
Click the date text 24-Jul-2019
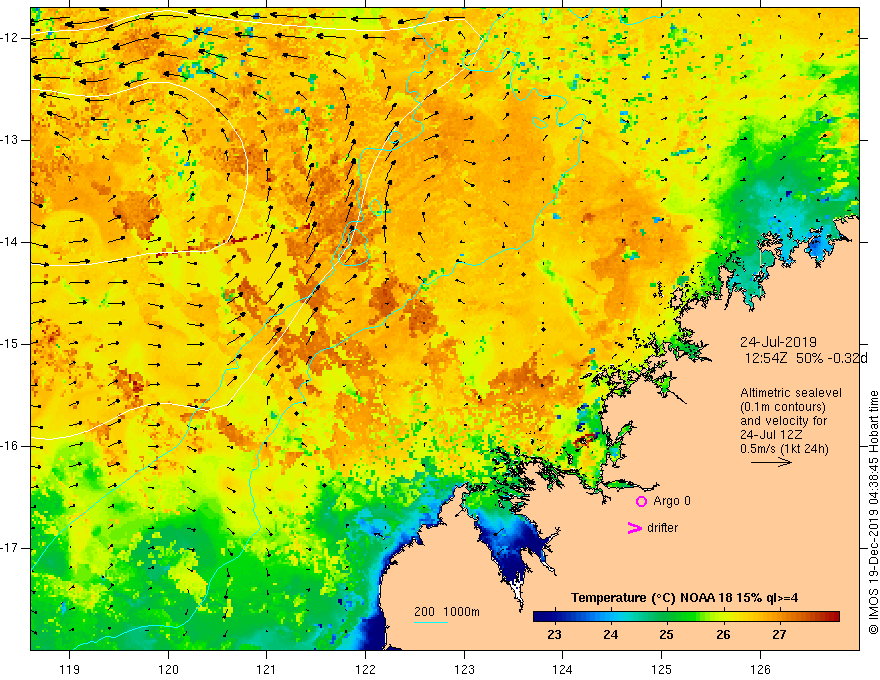[778, 342]
